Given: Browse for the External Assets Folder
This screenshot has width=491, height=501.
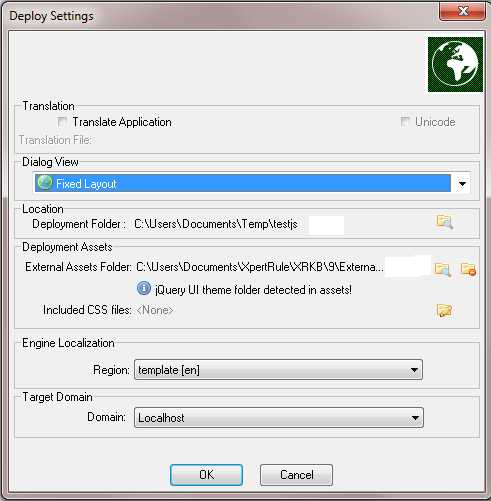Looking at the screenshot, I should click(443, 269).
